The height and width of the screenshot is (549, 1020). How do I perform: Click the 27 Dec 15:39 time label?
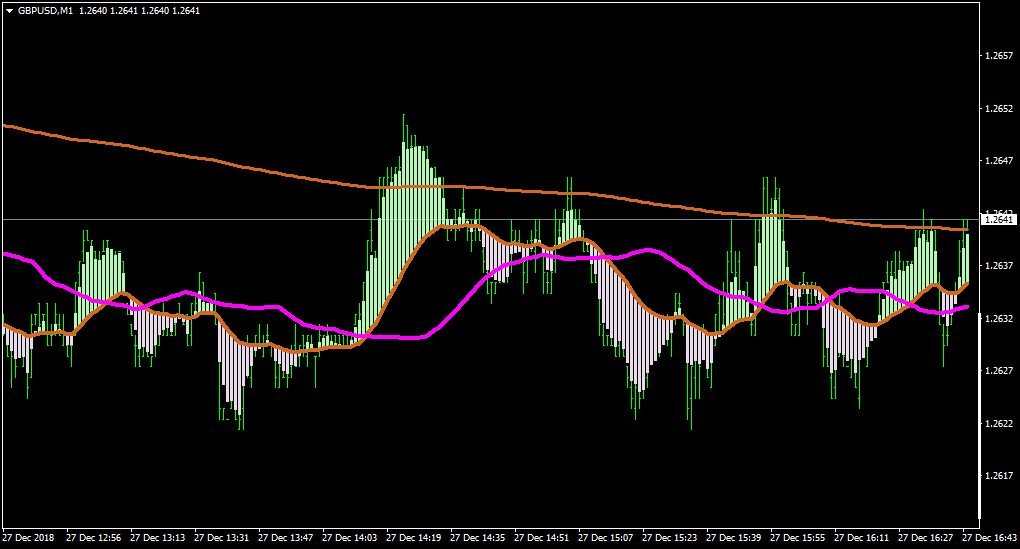[x=734, y=538]
